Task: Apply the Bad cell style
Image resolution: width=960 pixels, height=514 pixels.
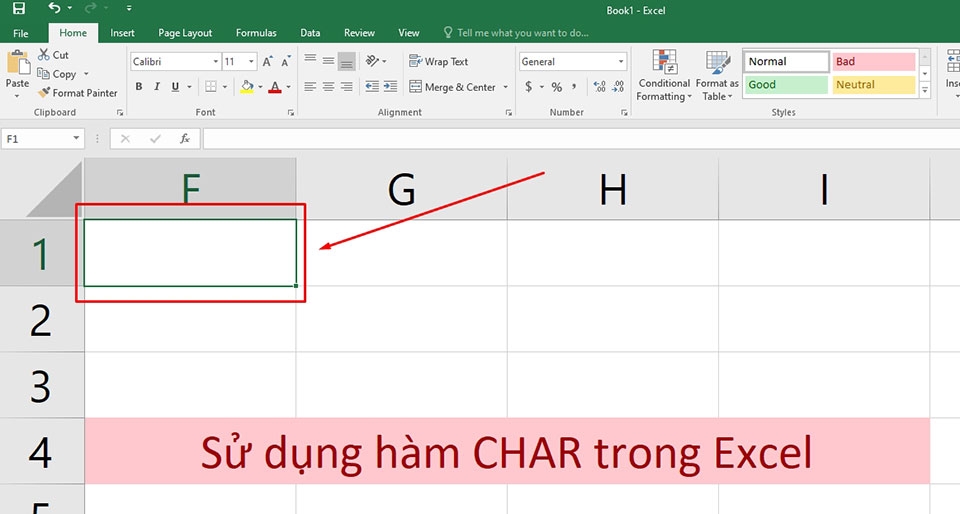Action: [x=874, y=61]
